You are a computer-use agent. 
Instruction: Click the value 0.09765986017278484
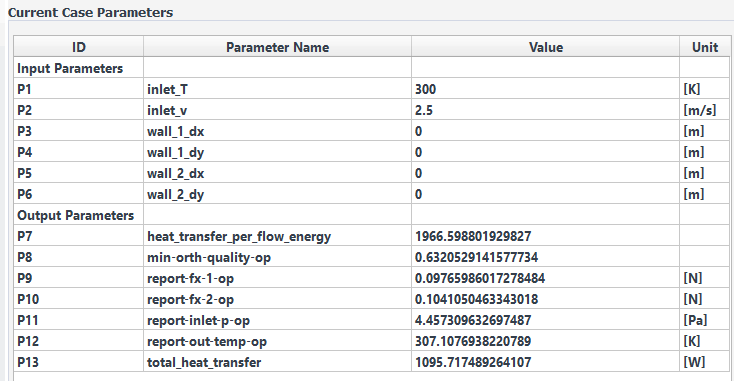(545, 278)
